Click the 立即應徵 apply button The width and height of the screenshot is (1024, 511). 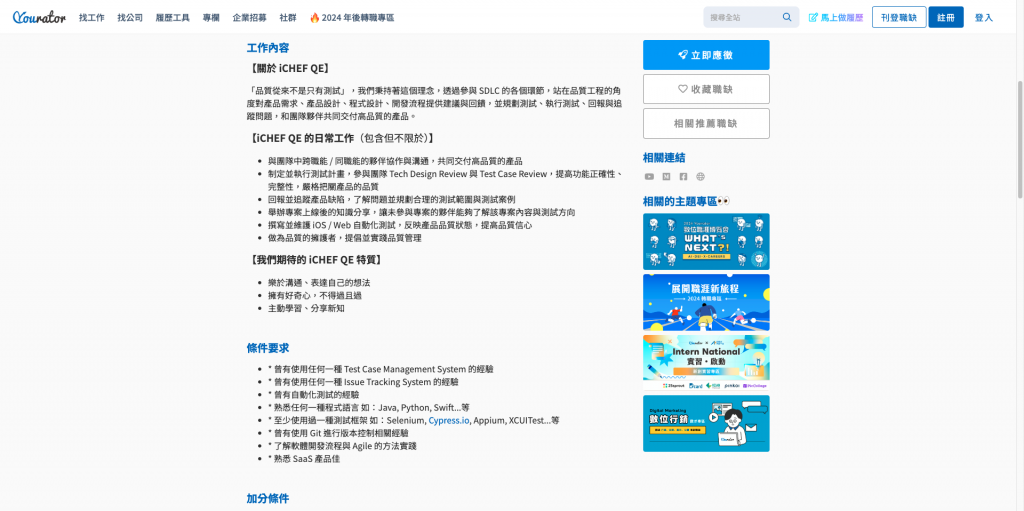pyautogui.click(x=706, y=55)
